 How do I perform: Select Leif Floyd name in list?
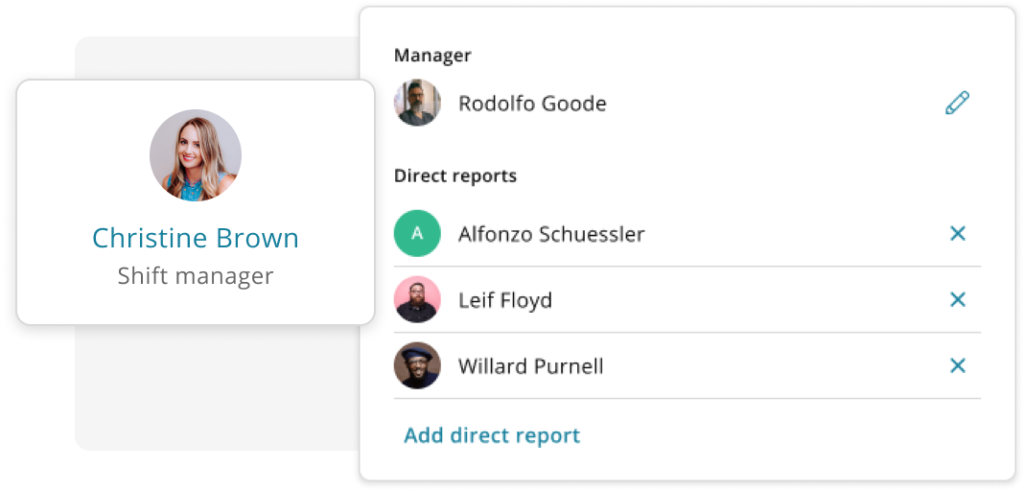point(505,300)
